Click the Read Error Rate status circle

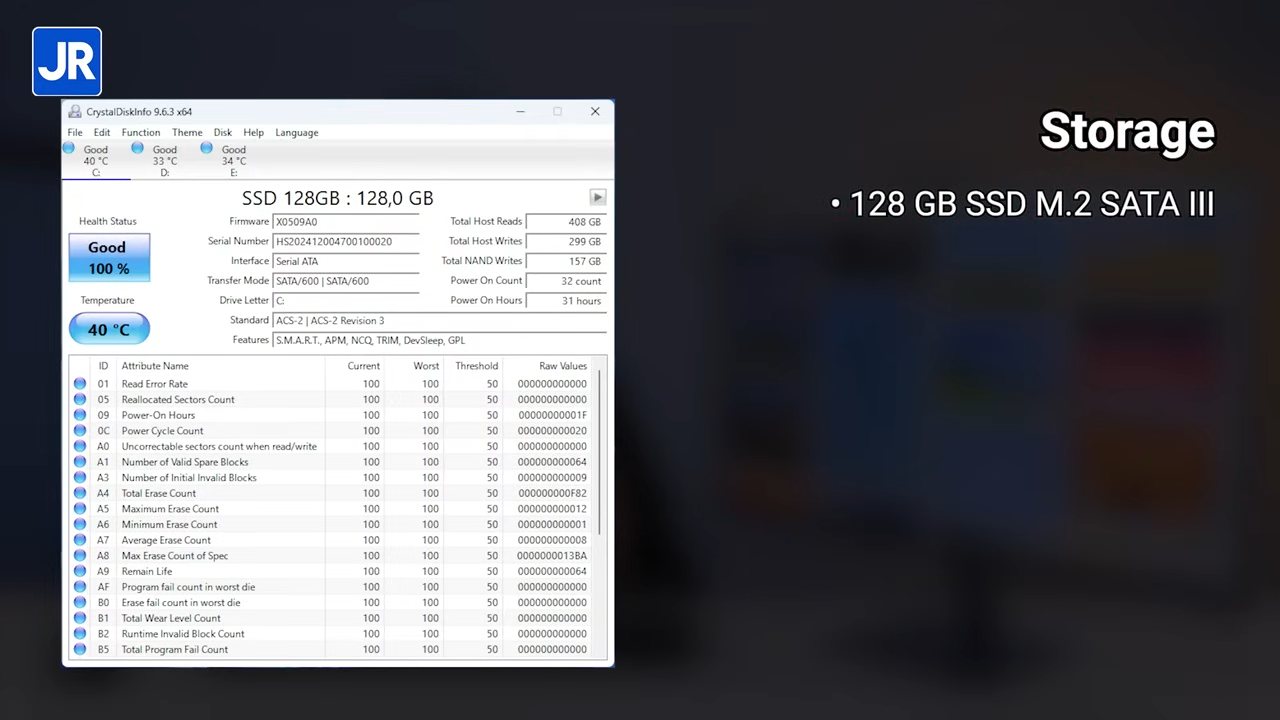tap(80, 384)
